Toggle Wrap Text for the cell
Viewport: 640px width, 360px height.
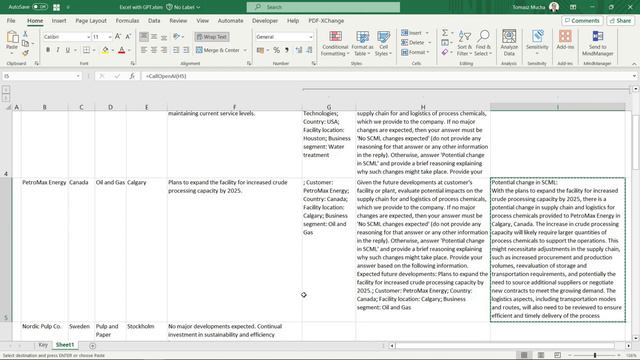pyautogui.click(x=211, y=37)
